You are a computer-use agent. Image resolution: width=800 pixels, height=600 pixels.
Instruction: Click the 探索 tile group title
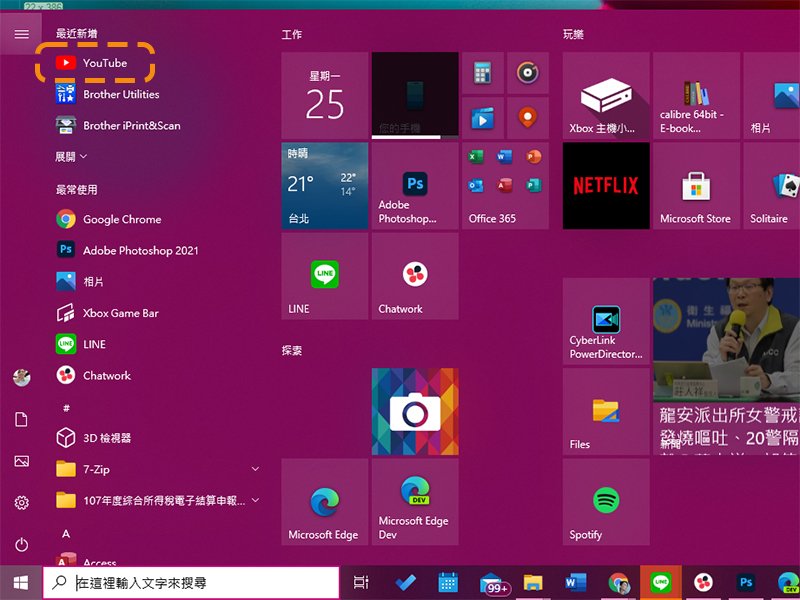tap(292, 351)
